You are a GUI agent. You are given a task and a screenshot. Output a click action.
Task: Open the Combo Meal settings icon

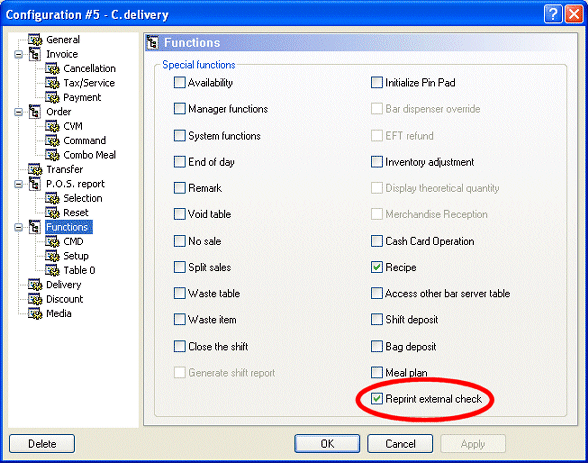(x=52, y=155)
